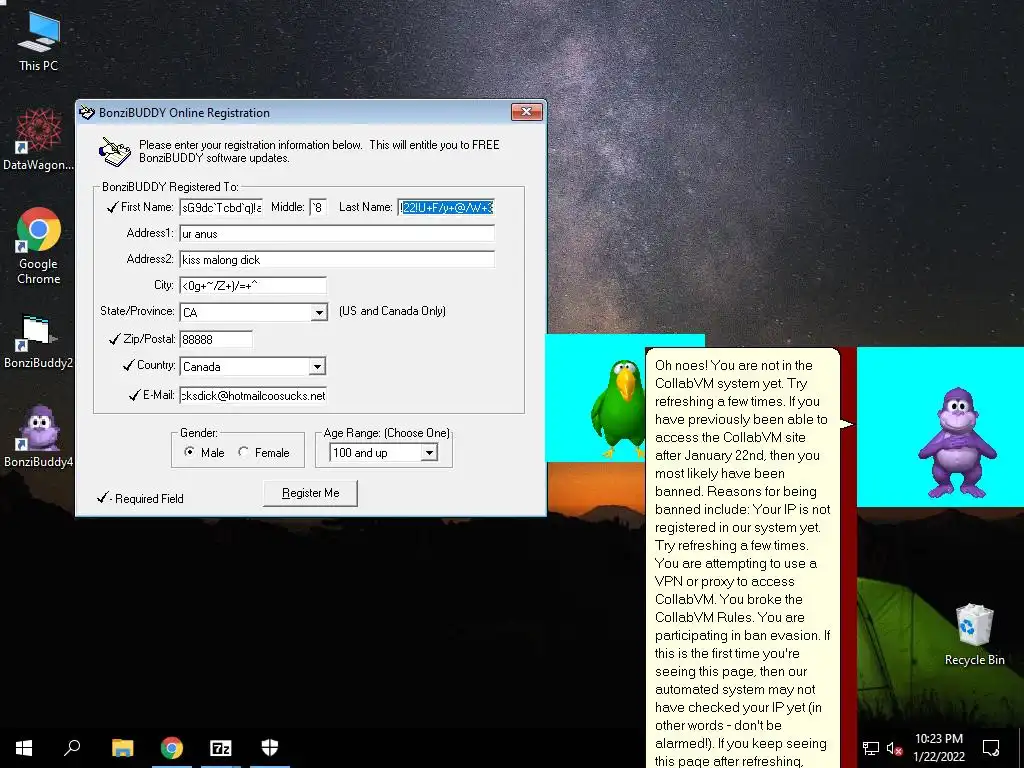Open File Explorer from taskbar

click(122, 748)
